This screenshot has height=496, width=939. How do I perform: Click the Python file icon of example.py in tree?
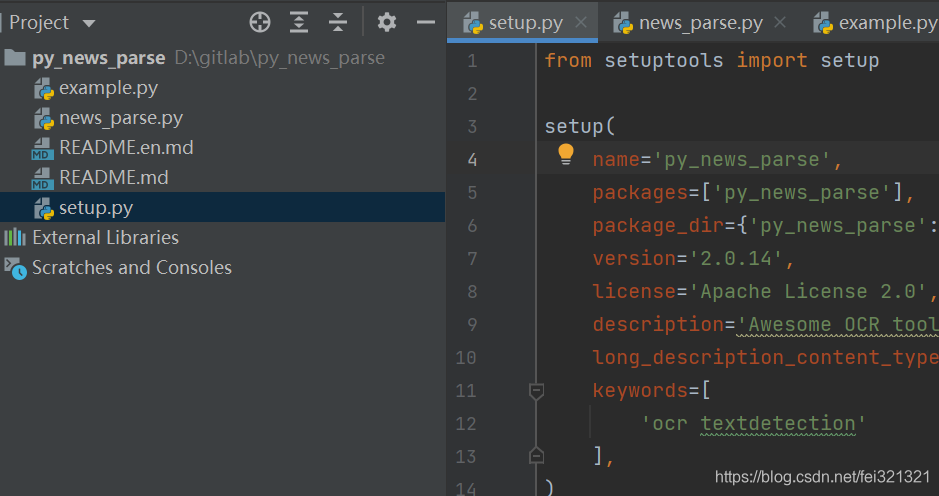[44, 89]
